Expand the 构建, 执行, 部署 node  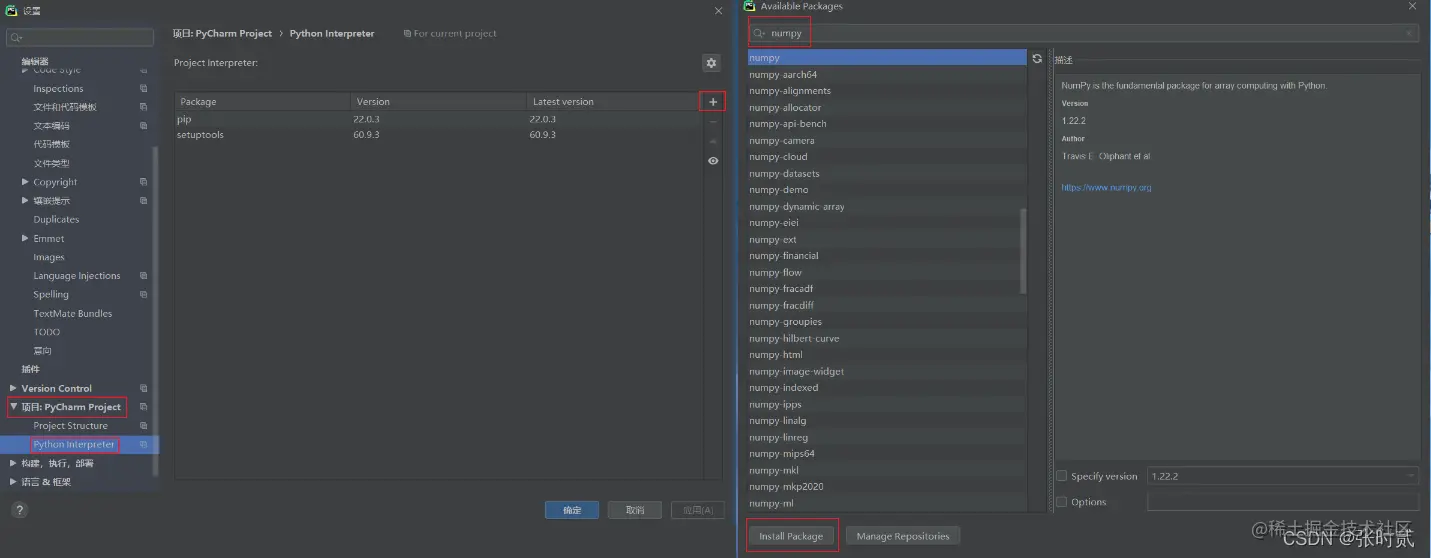[x=13, y=463]
